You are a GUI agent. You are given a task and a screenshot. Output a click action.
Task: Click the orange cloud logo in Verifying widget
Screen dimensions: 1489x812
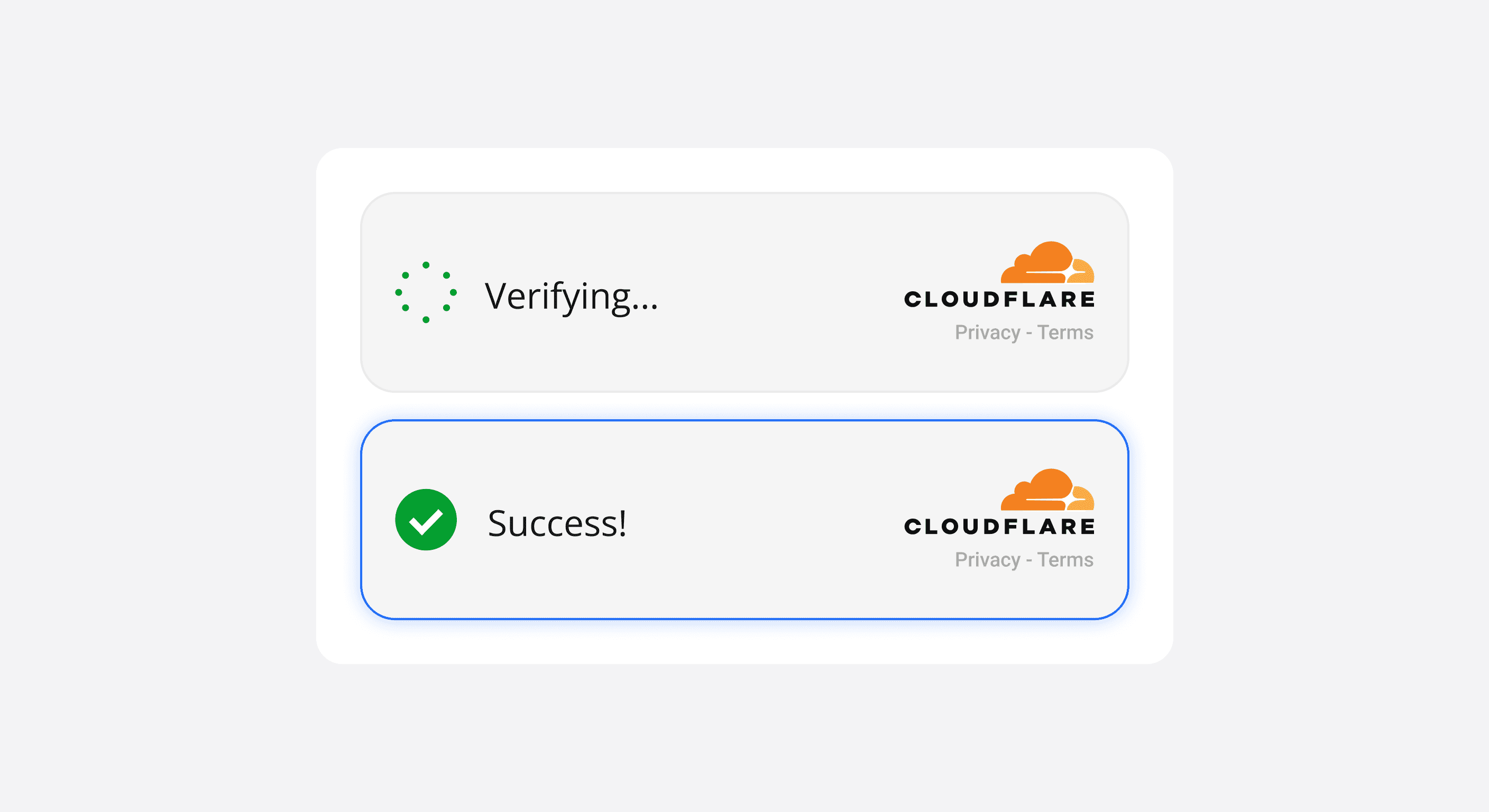(1047, 262)
